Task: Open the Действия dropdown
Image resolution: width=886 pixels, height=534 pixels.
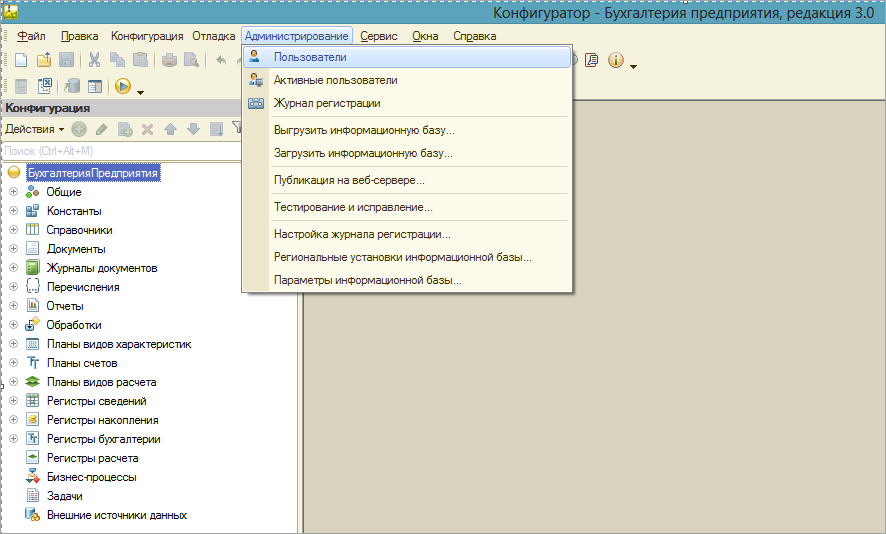Action: point(34,129)
